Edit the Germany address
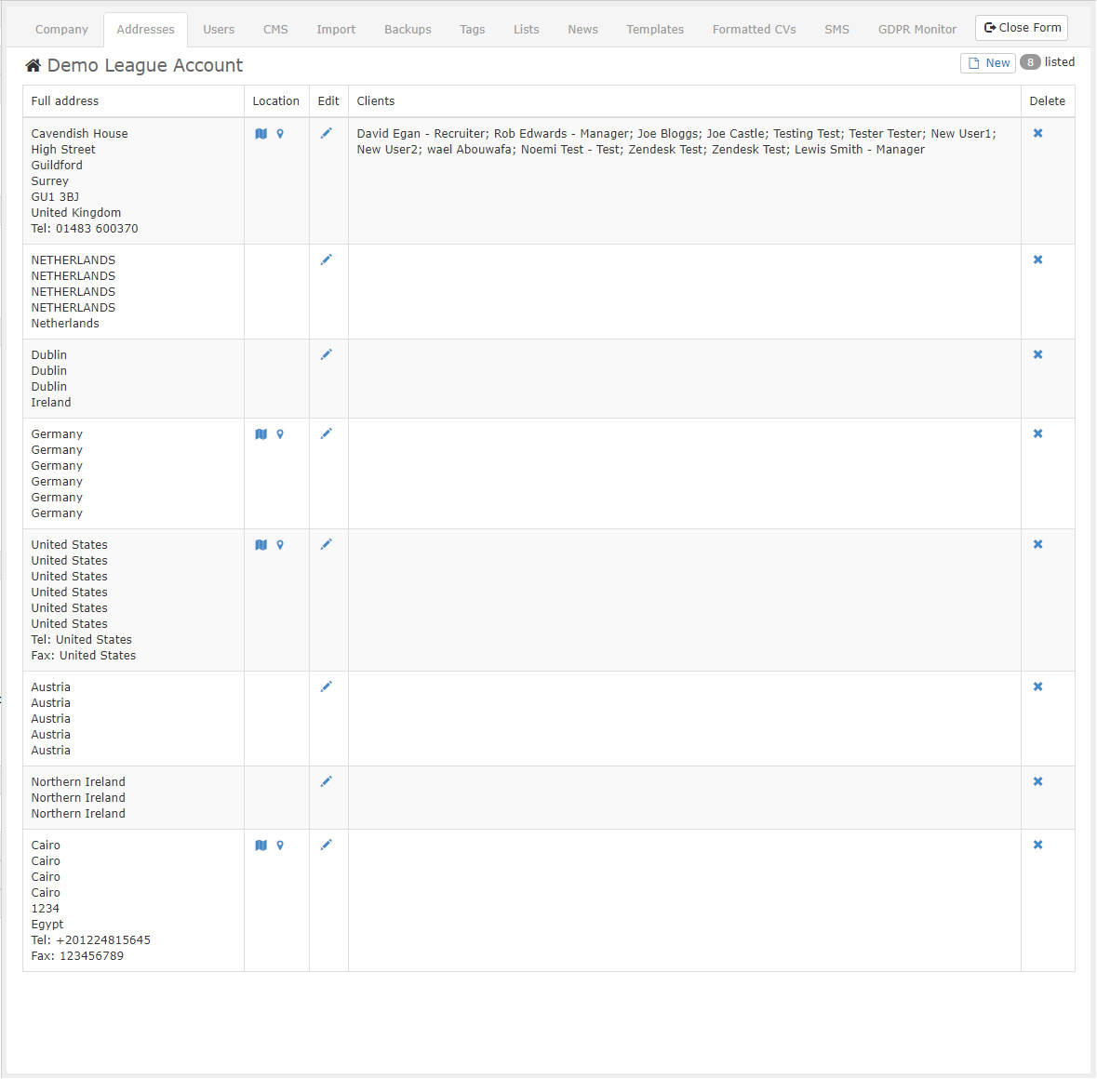Screen dimensions: 1097x1092 [326, 433]
